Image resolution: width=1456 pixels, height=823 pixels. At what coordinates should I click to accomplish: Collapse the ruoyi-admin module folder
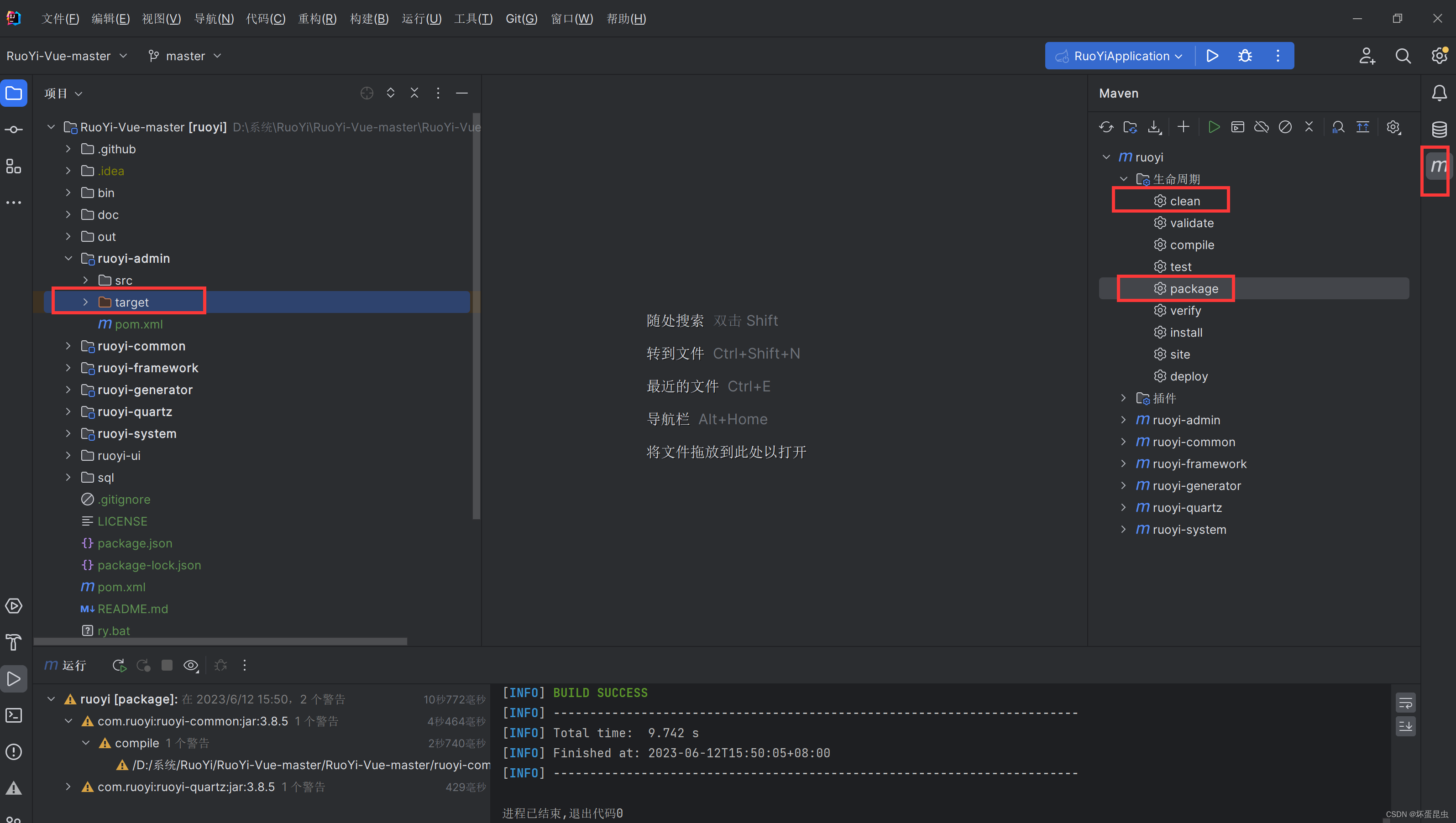[x=68, y=258]
